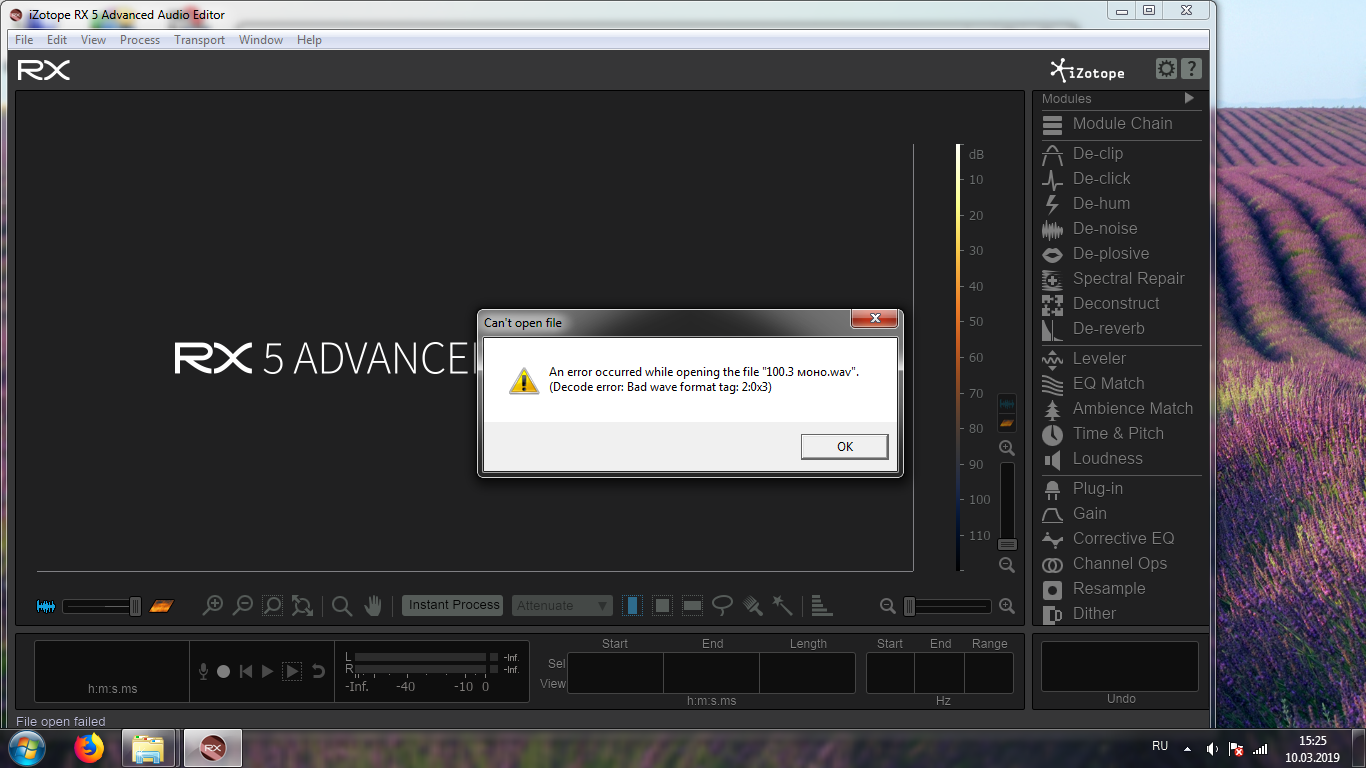The width and height of the screenshot is (1366, 768).
Task: Click OK in the error dialog
Action: click(845, 447)
